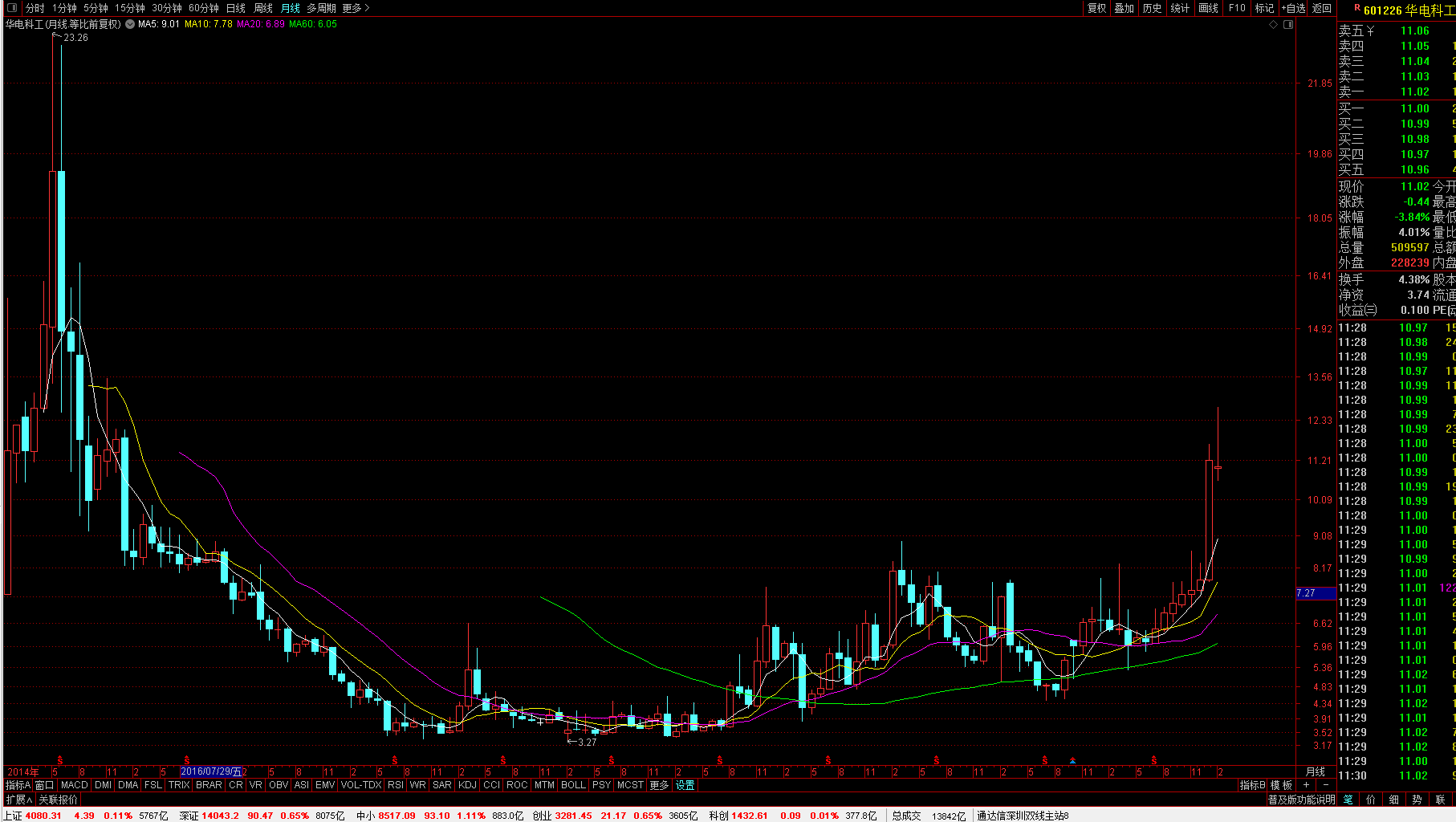Click 通达信深圳双线主站8 server status

[x=1023, y=816]
